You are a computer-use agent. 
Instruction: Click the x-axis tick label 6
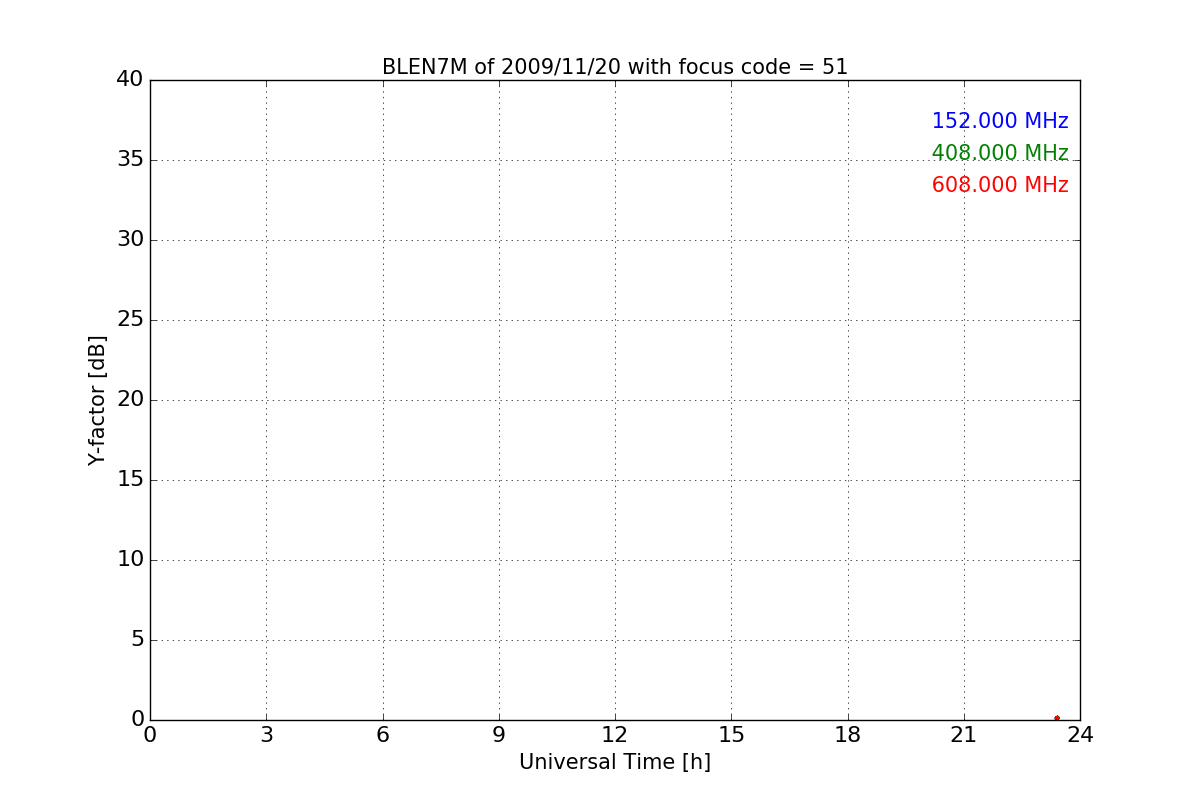(382, 735)
